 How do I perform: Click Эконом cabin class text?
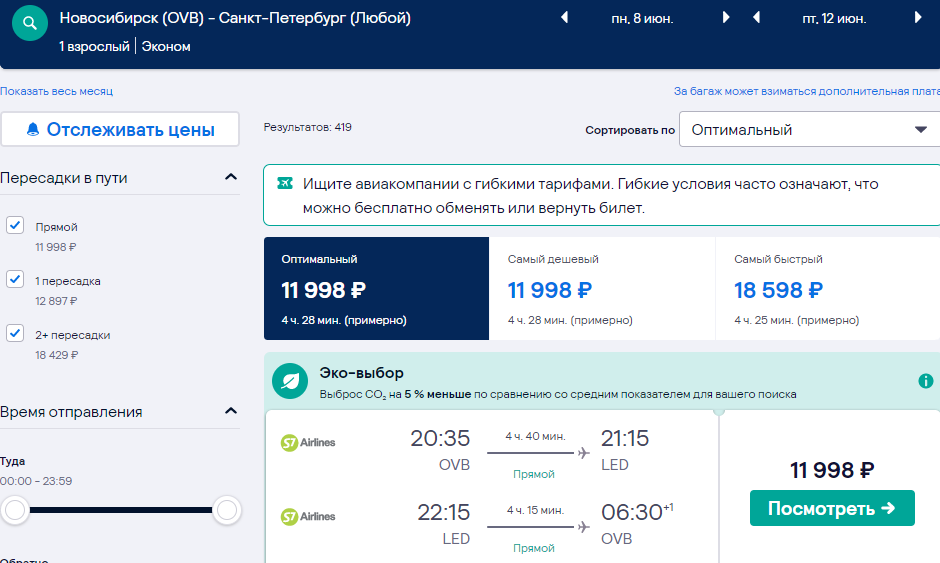click(166, 46)
